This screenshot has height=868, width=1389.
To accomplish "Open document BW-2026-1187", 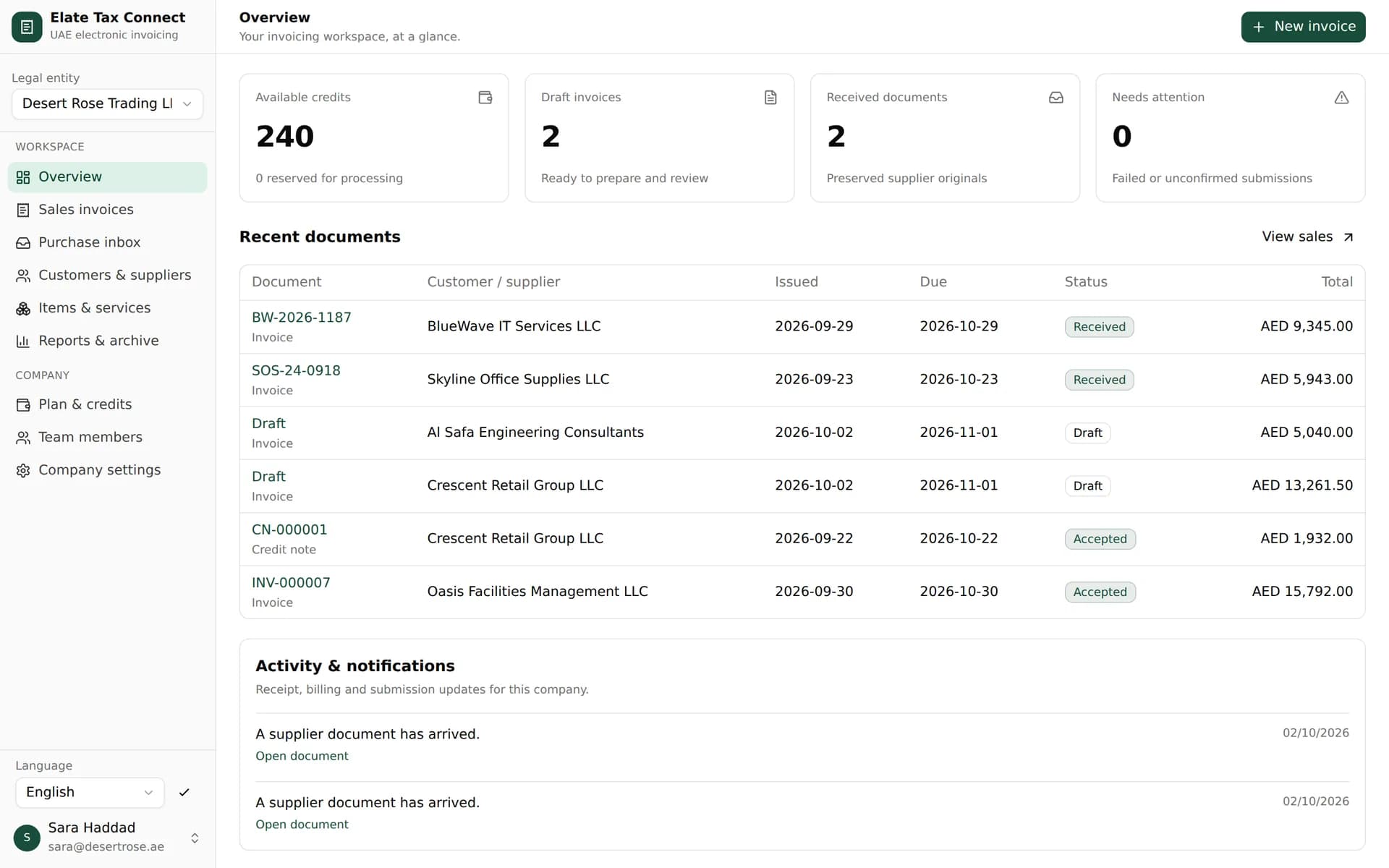I will point(301,318).
